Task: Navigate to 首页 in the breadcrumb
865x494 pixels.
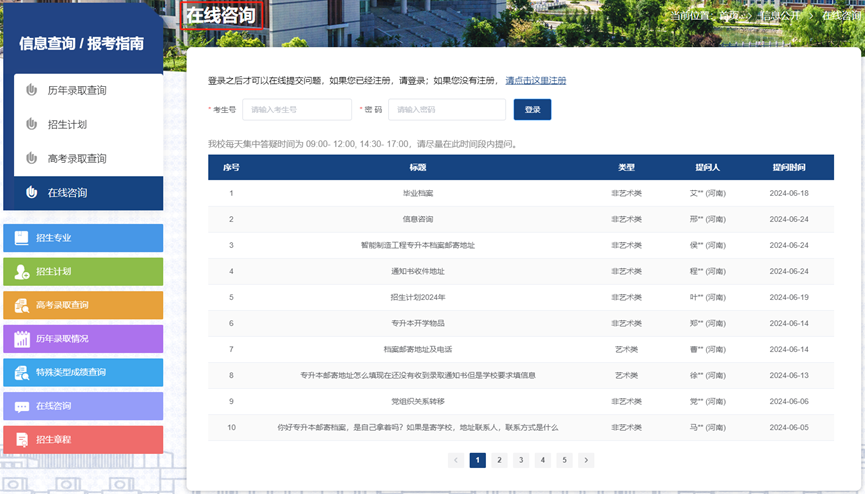Action: point(729,15)
